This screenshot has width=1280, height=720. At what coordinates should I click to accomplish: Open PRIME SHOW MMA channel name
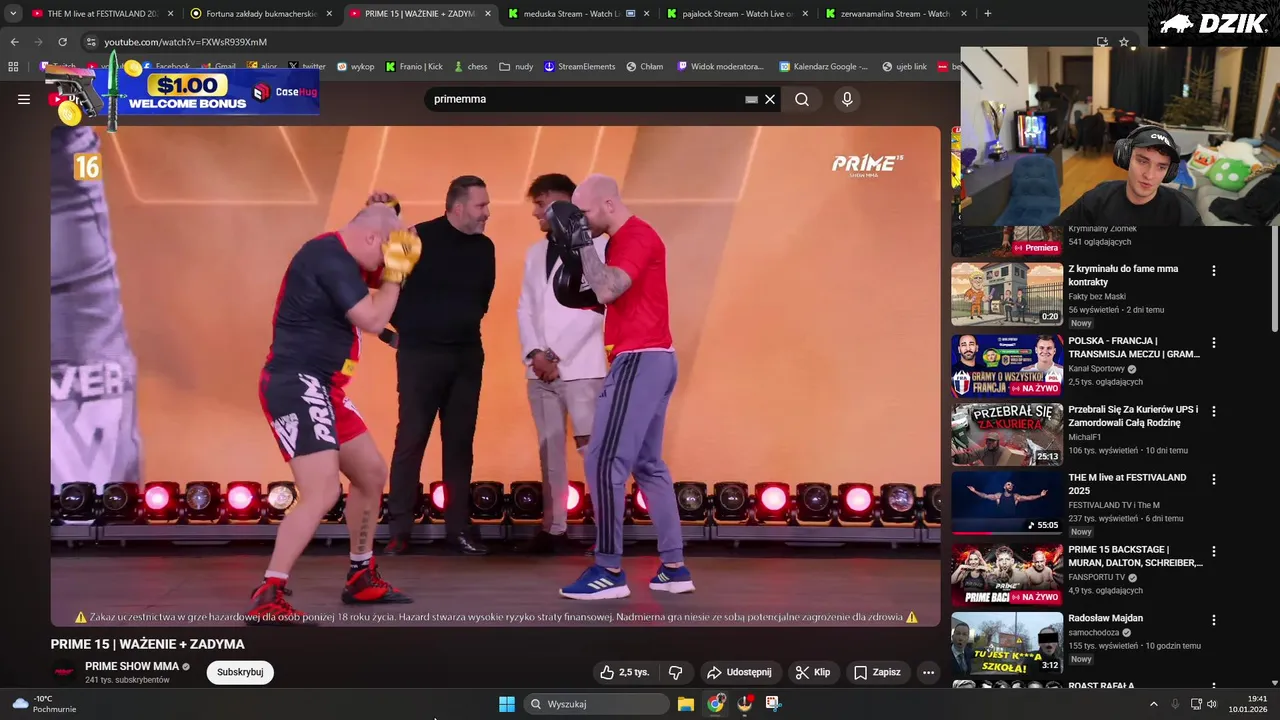click(x=132, y=666)
